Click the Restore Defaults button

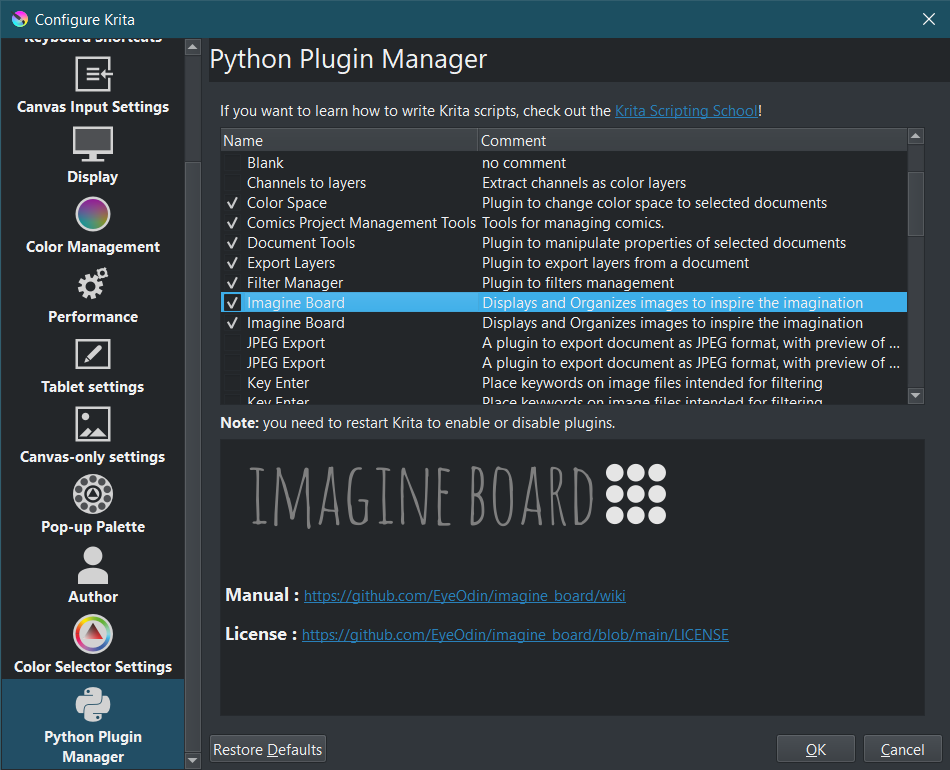coord(268,749)
